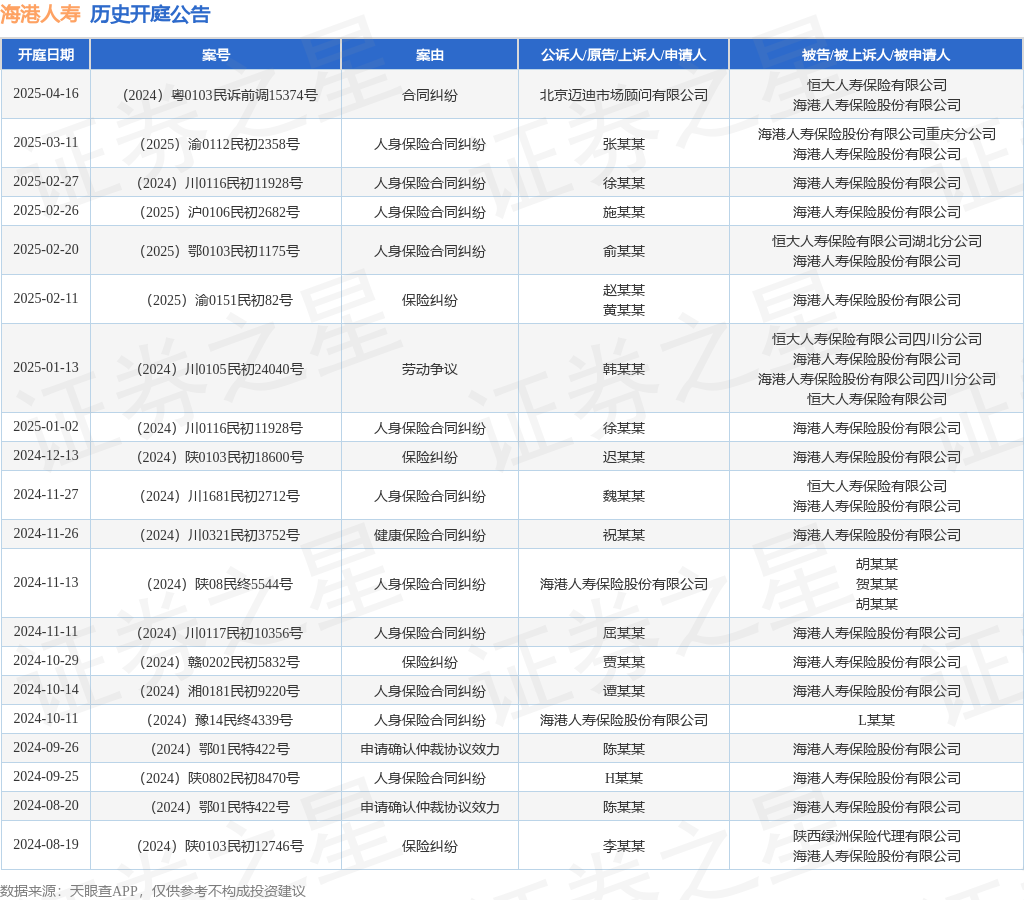Select the 案由 column header

[430, 55]
